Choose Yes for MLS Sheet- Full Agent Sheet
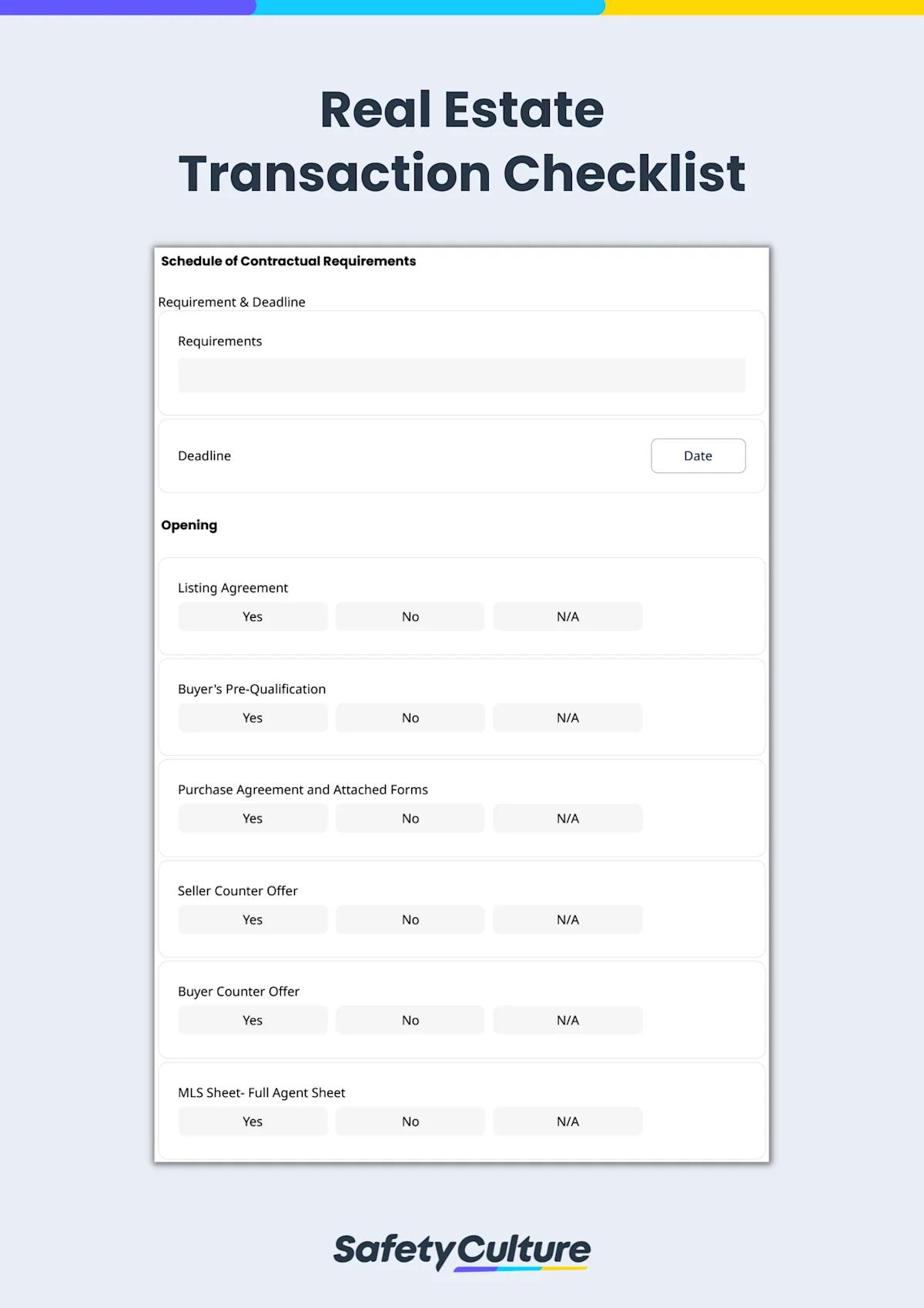Viewport: 924px width, 1308px height. tap(253, 1122)
